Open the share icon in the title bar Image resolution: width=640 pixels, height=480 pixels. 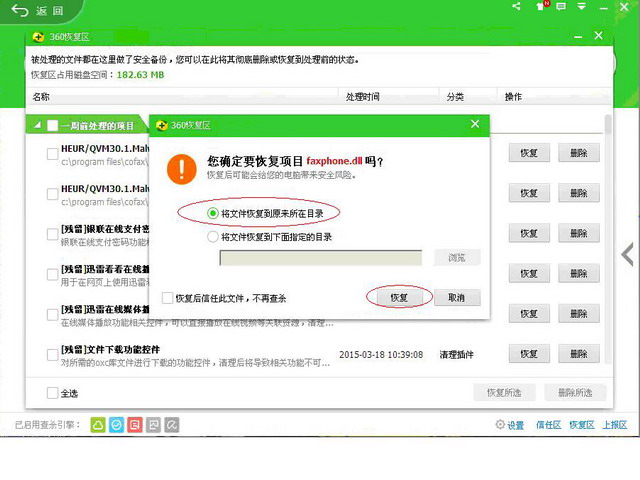point(516,6)
